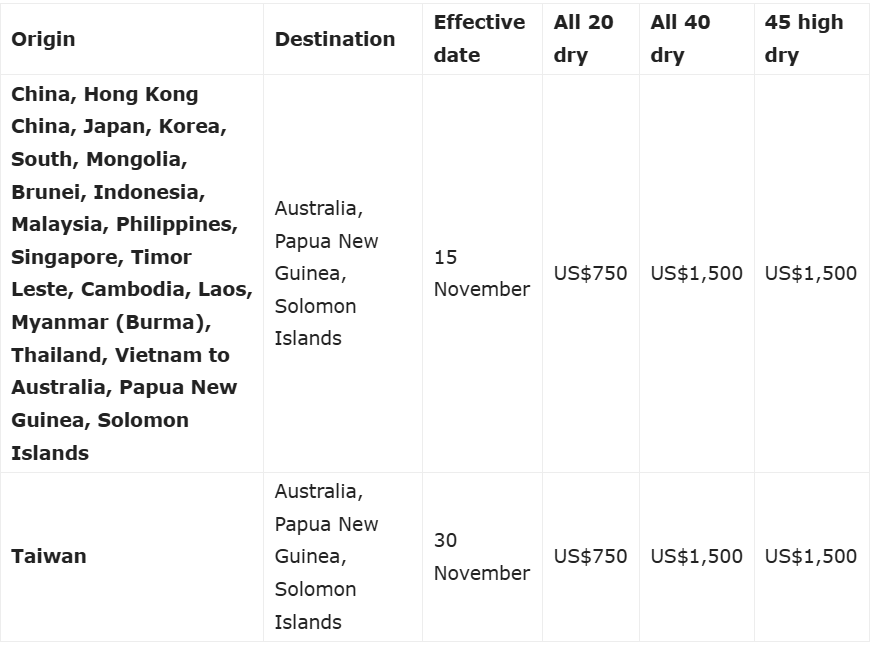Click All 40 dry price for 15 November
870x648 pixels.
click(696, 273)
